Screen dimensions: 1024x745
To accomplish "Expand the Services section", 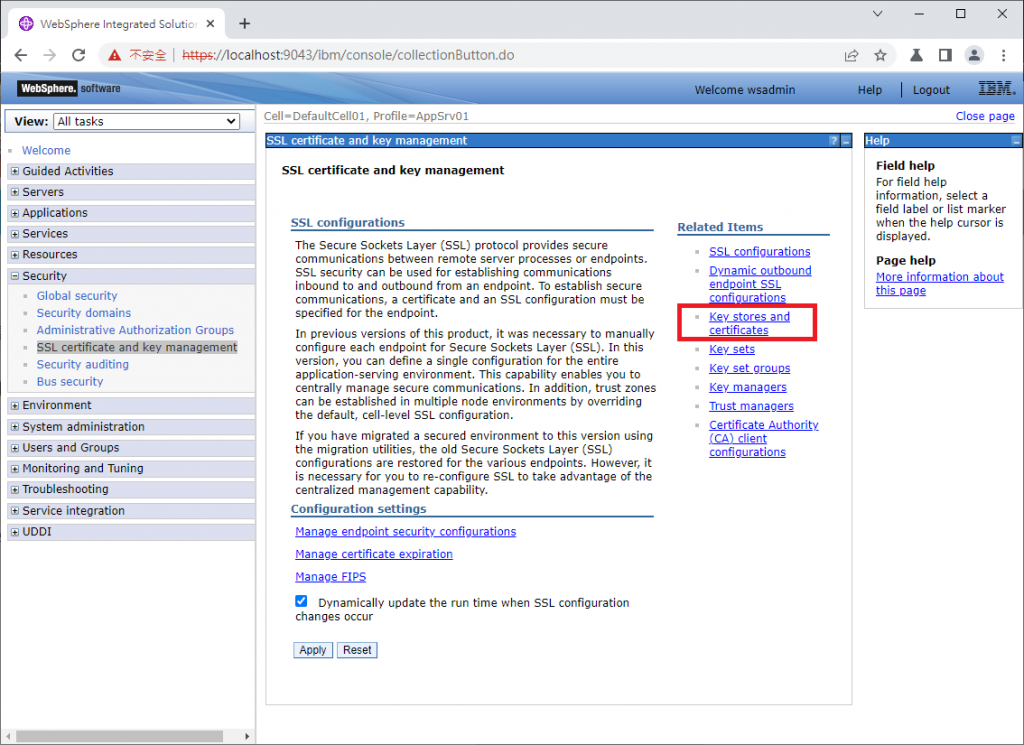I will 15,234.
